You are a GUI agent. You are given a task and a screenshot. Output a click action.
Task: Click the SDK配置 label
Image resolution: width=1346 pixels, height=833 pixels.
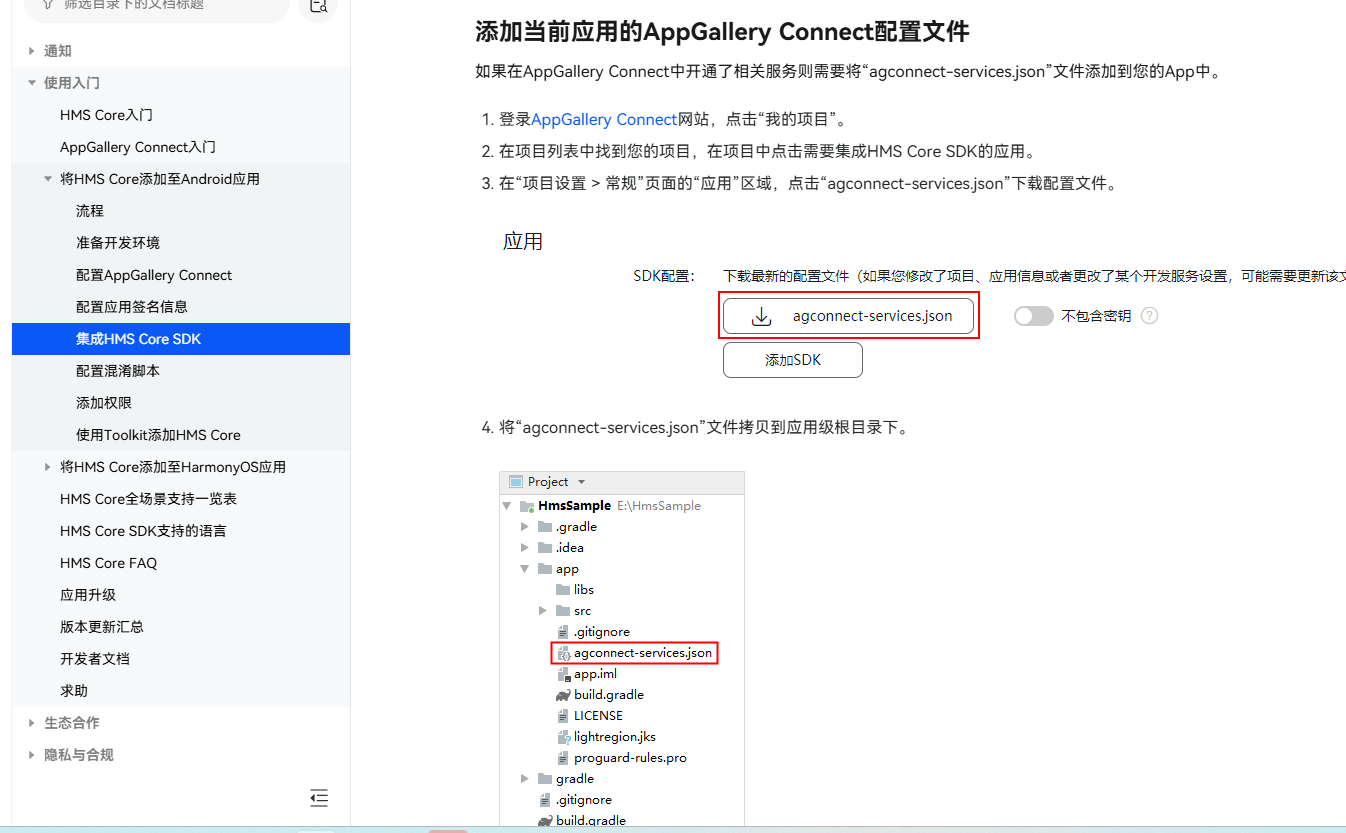664,276
